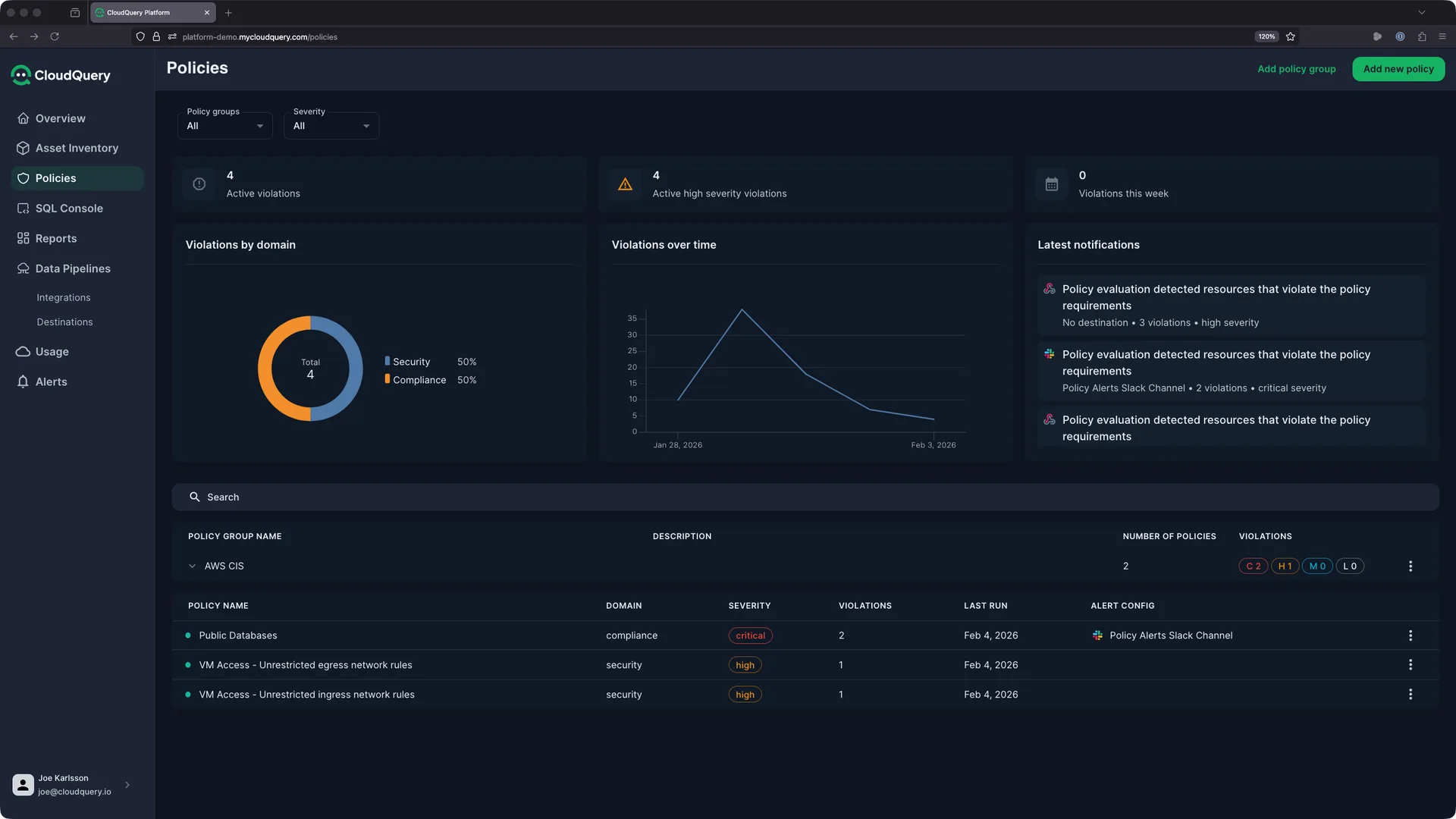Open the AWS CIS group kebab menu
The image size is (1456, 819).
pos(1410,566)
